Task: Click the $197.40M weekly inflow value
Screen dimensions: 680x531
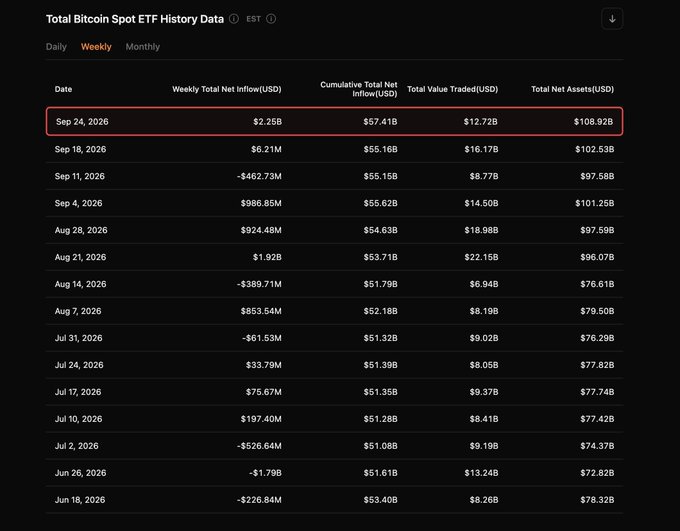Action: (261, 418)
